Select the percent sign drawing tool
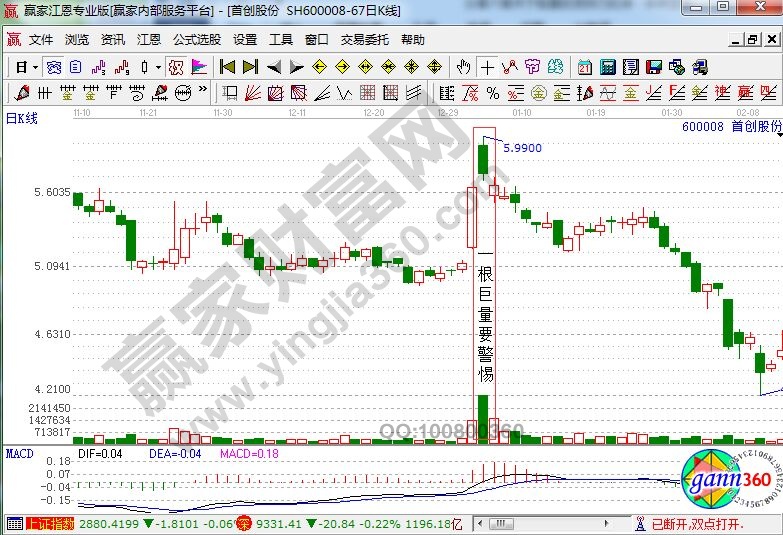Image resolution: width=783 pixels, height=535 pixels. [492, 93]
